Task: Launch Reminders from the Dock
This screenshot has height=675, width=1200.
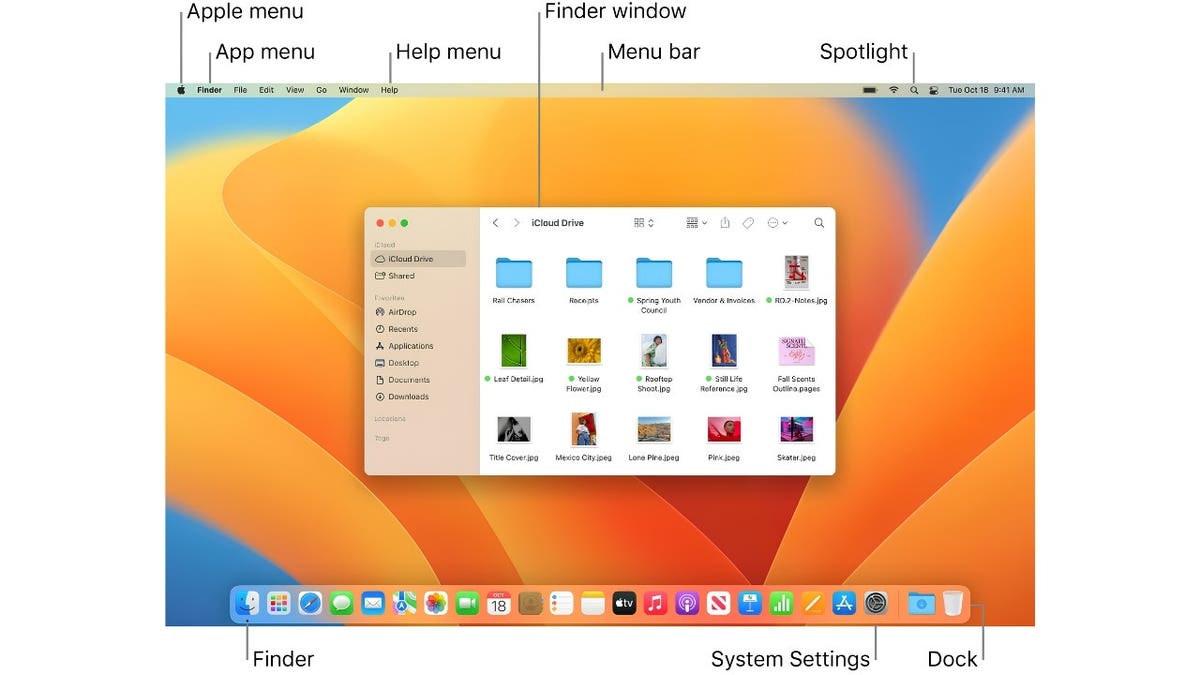Action: tap(561, 603)
